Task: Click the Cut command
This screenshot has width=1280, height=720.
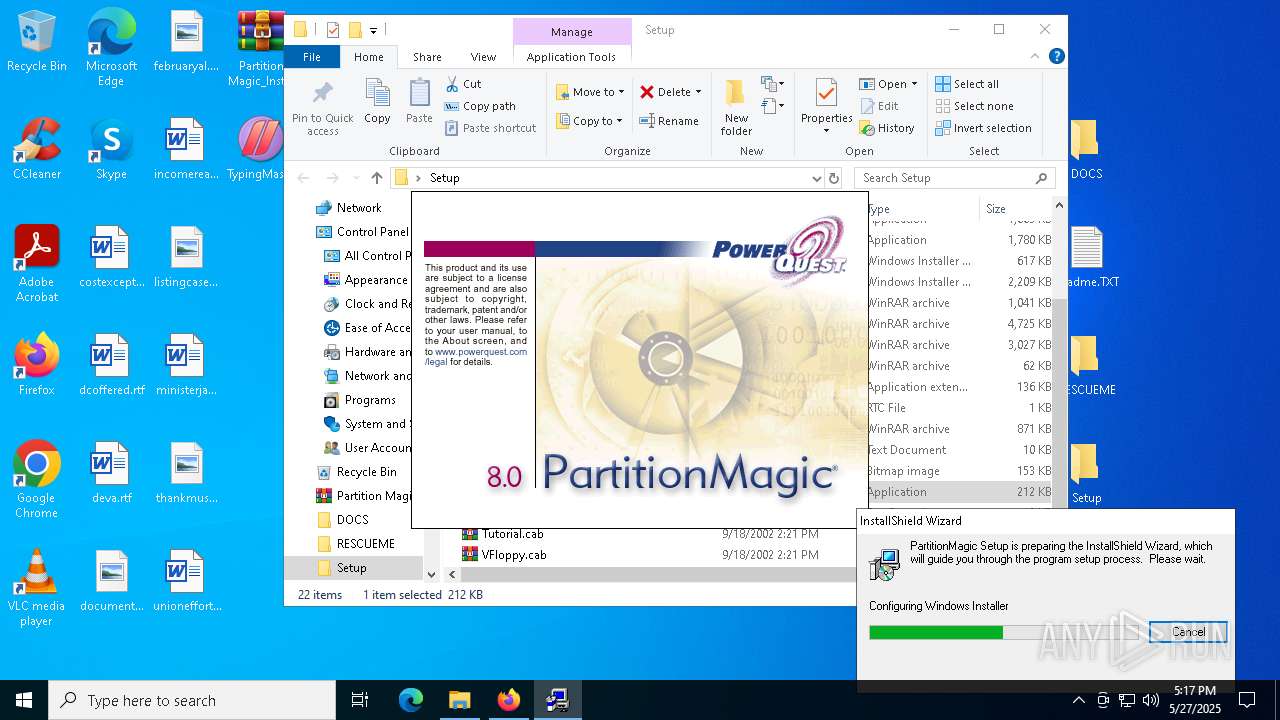Action: pos(464,84)
